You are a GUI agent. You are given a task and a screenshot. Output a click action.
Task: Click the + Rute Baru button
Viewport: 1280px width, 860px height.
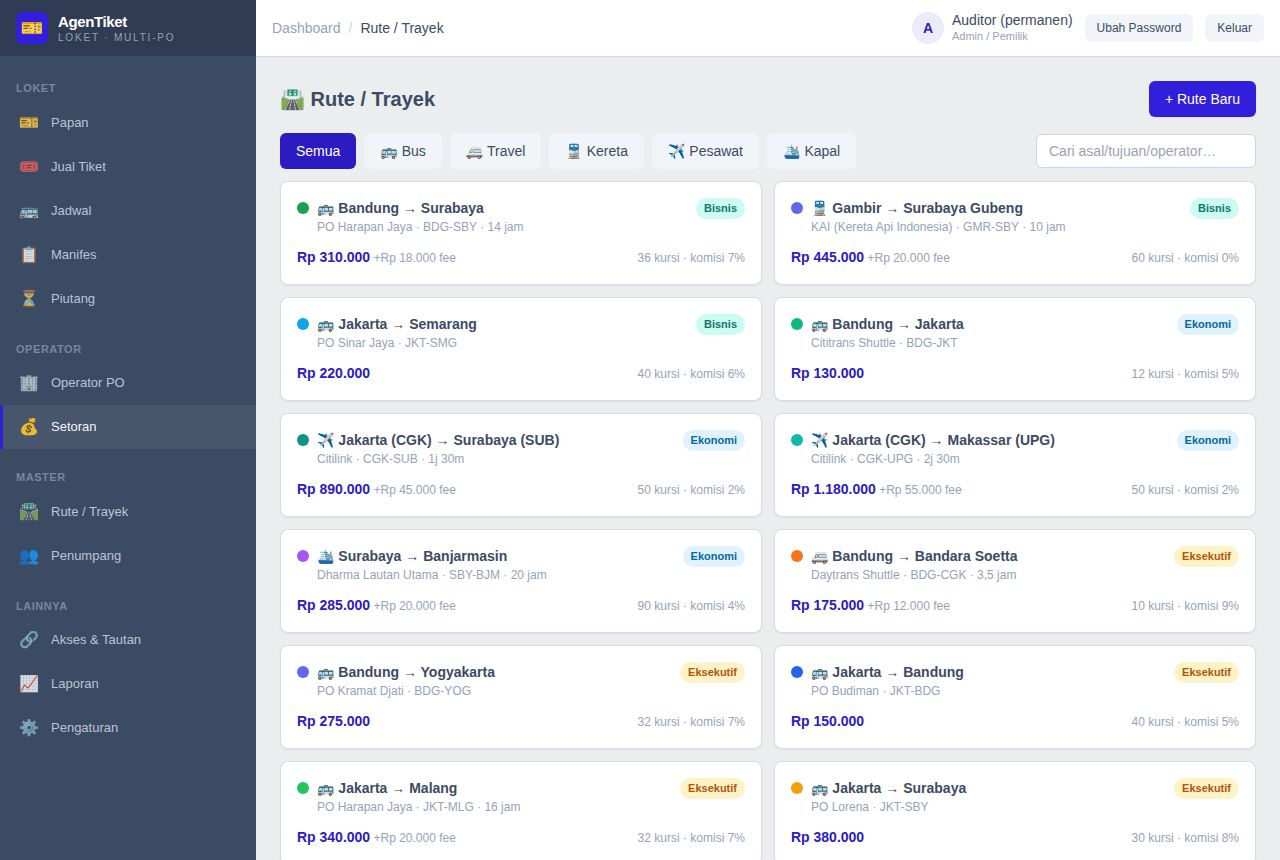1202,99
